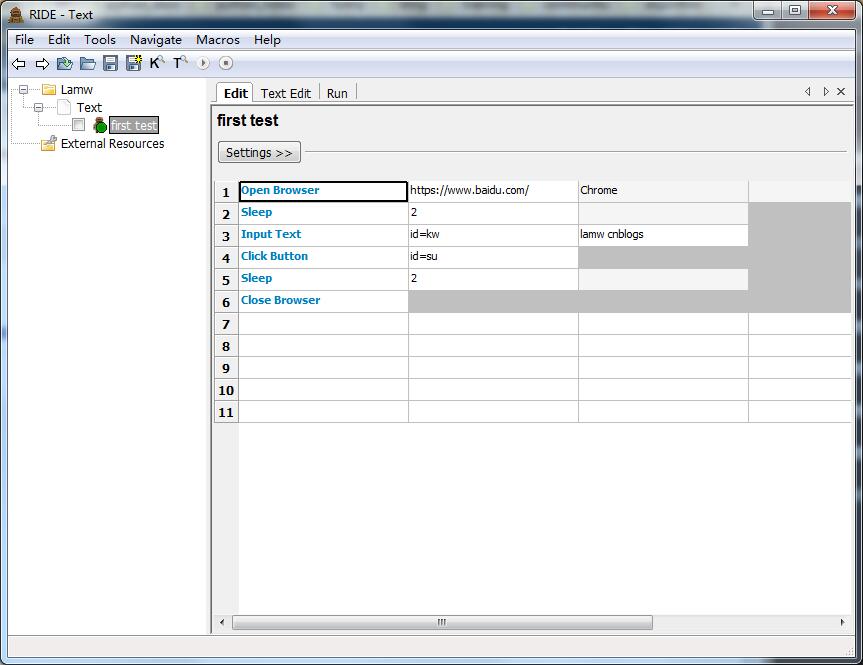Click the empty keyword cell in row 7
This screenshot has height=665, width=863.
(323, 323)
